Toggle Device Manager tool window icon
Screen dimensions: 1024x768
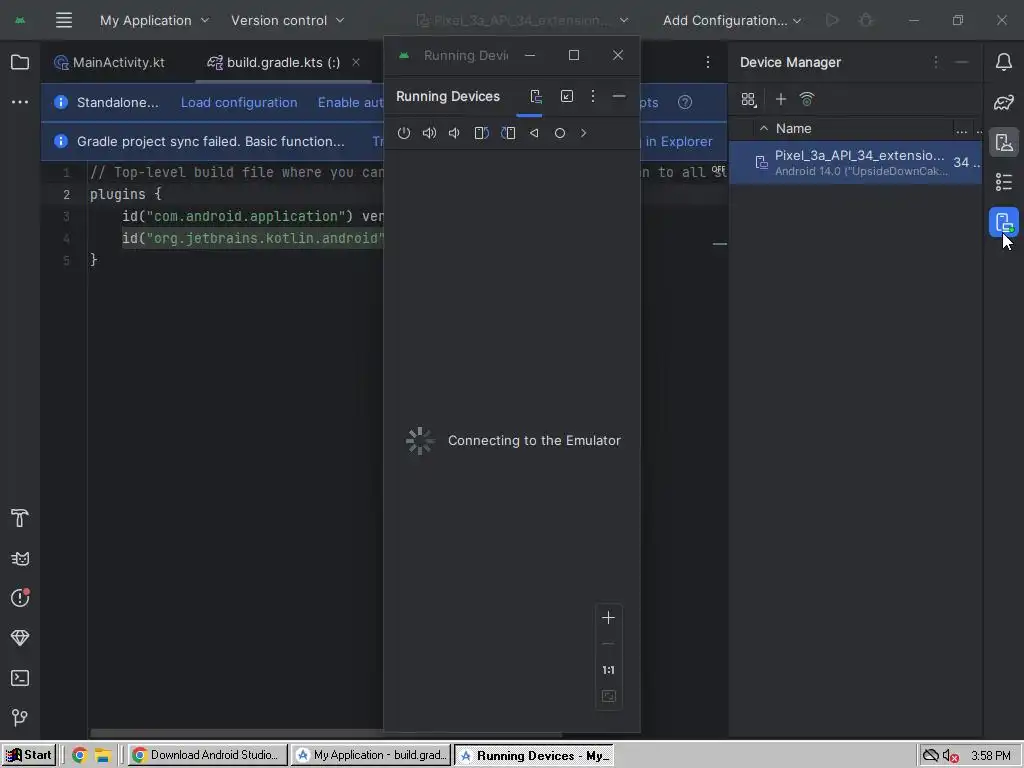(1004, 142)
